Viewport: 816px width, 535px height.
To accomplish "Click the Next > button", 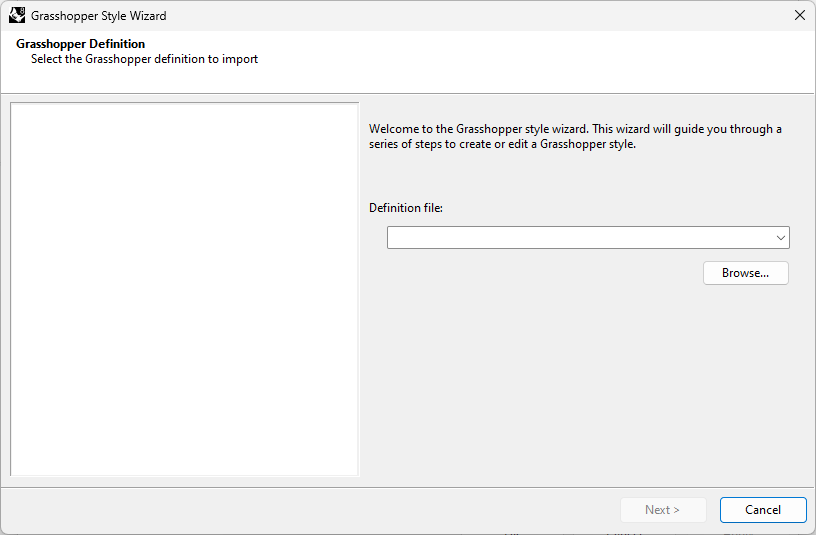I will 663,510.
